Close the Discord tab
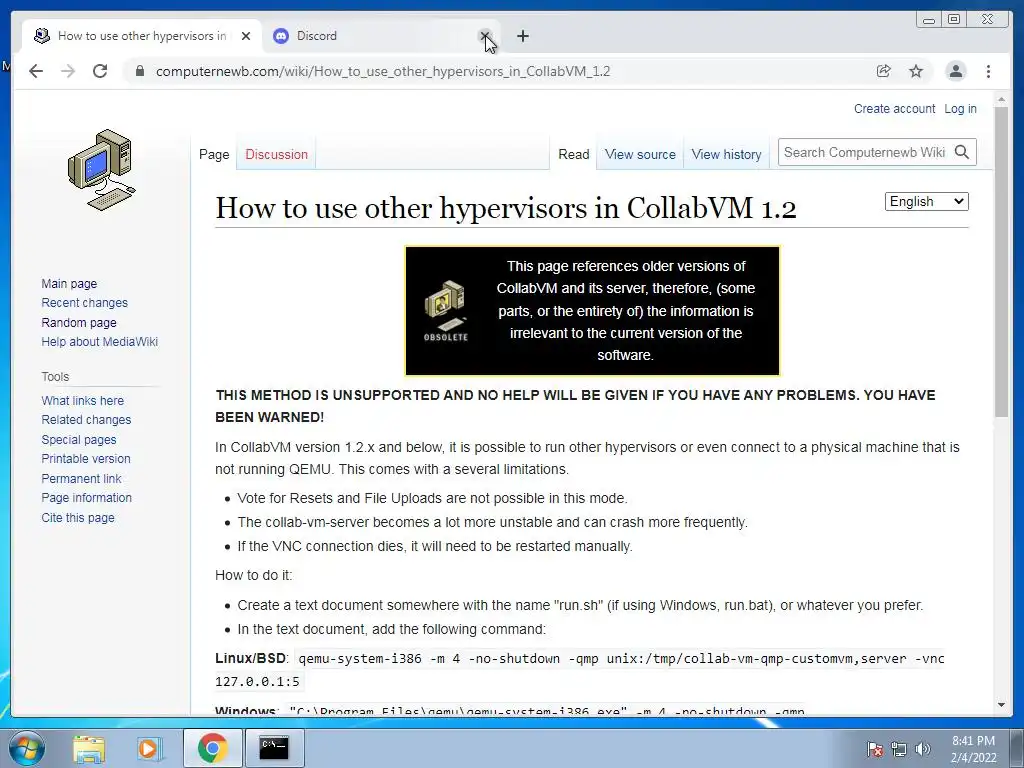 485,36
